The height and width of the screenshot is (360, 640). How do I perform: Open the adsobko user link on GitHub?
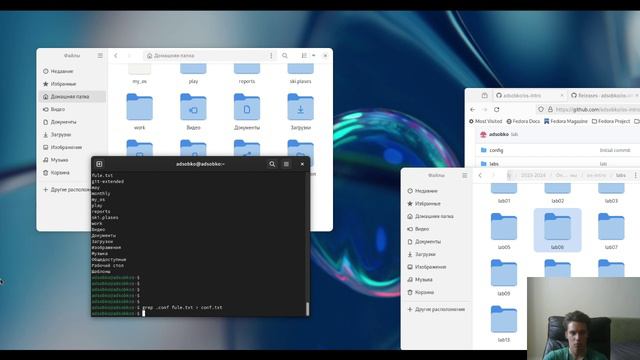499,134
